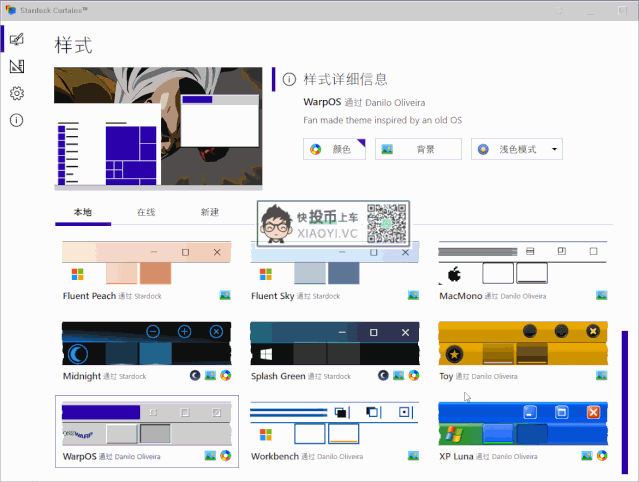Click Fluent Sky background image icon
639x482 pixels.
[x=413, y=295]
